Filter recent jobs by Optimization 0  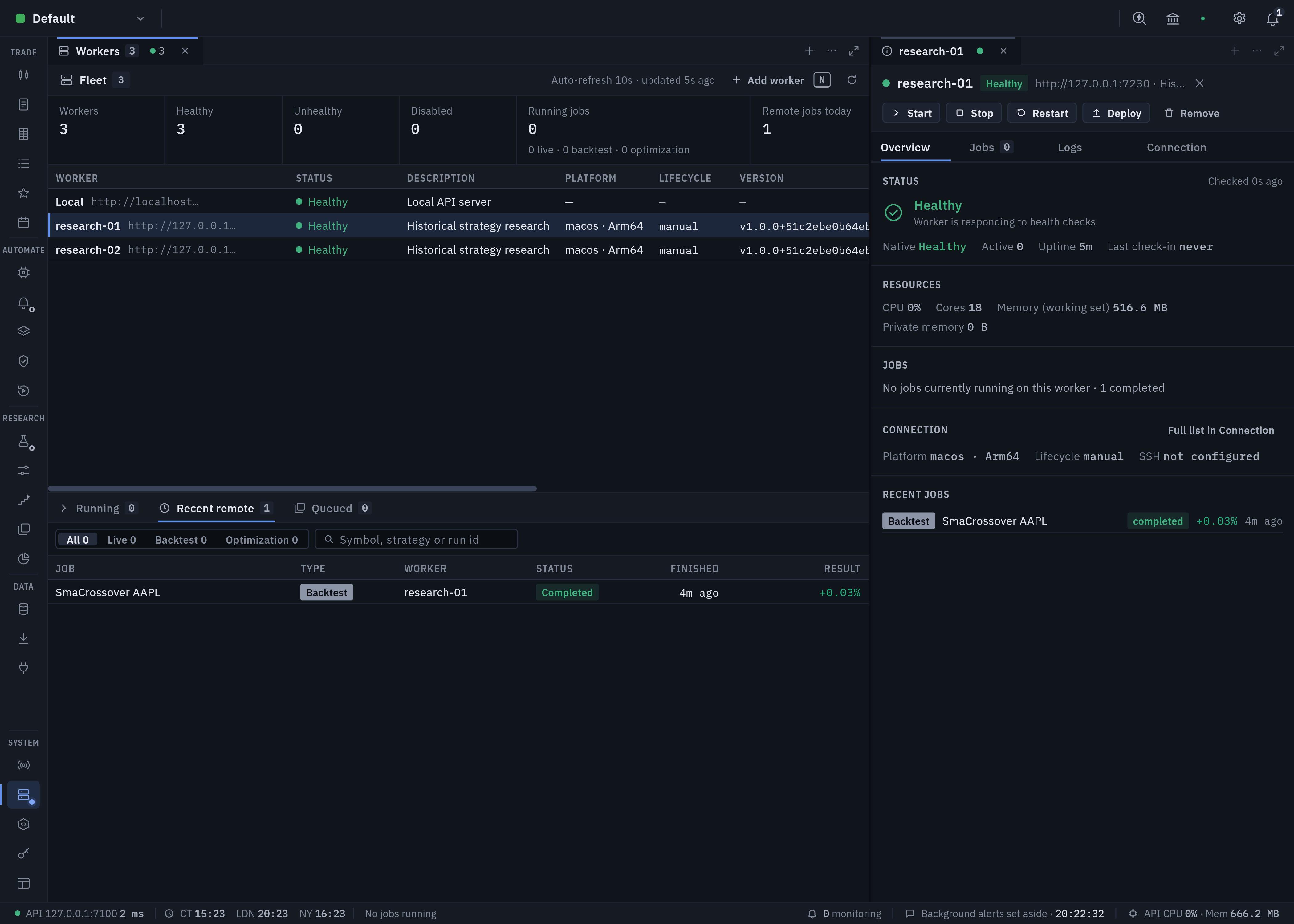(x=262, y=540)
